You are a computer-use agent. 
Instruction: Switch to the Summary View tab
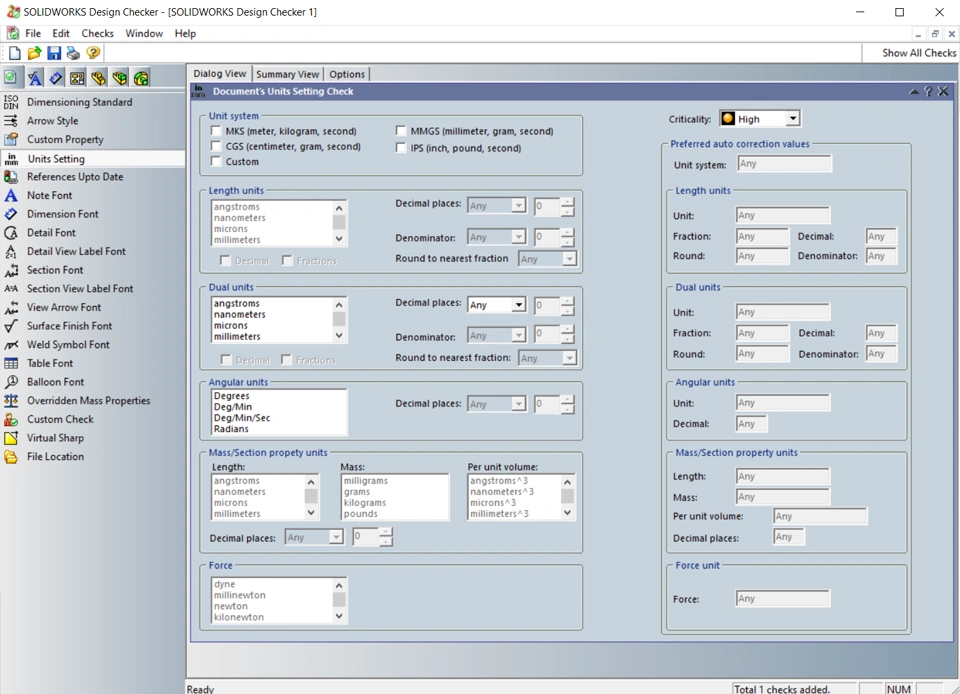click(287, 74)
